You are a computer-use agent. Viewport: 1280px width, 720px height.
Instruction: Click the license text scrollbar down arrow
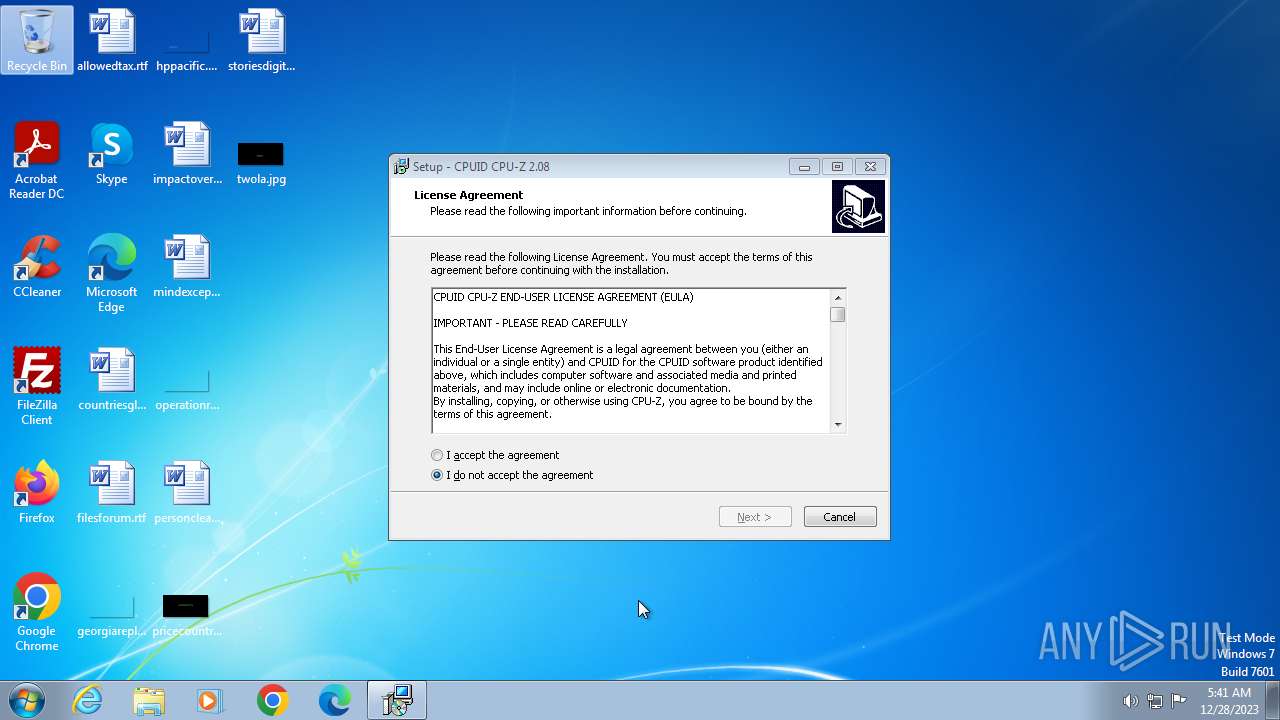[x=838, y=424]
